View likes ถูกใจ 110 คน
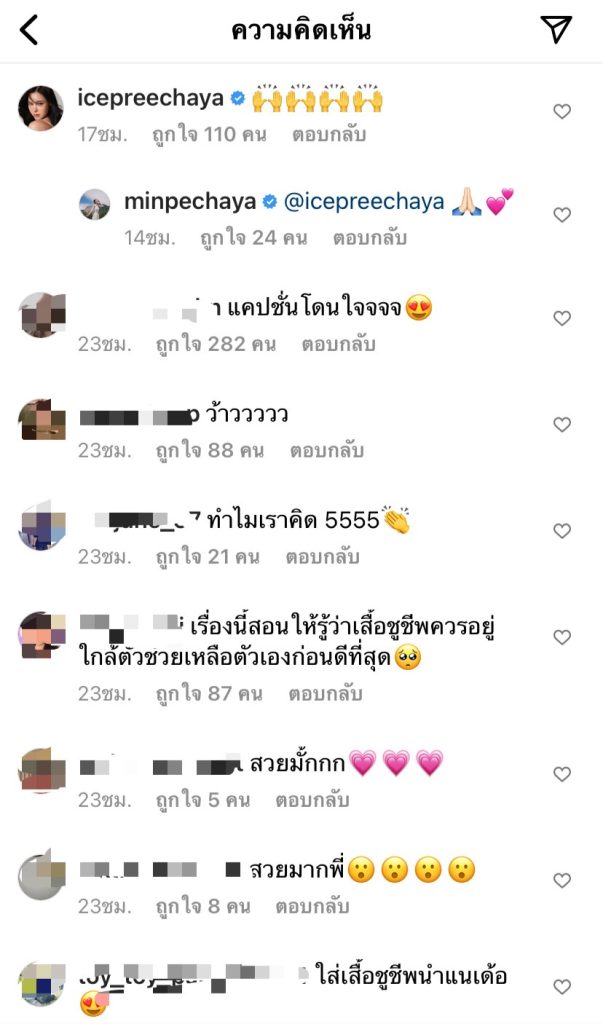 [209, 135]
